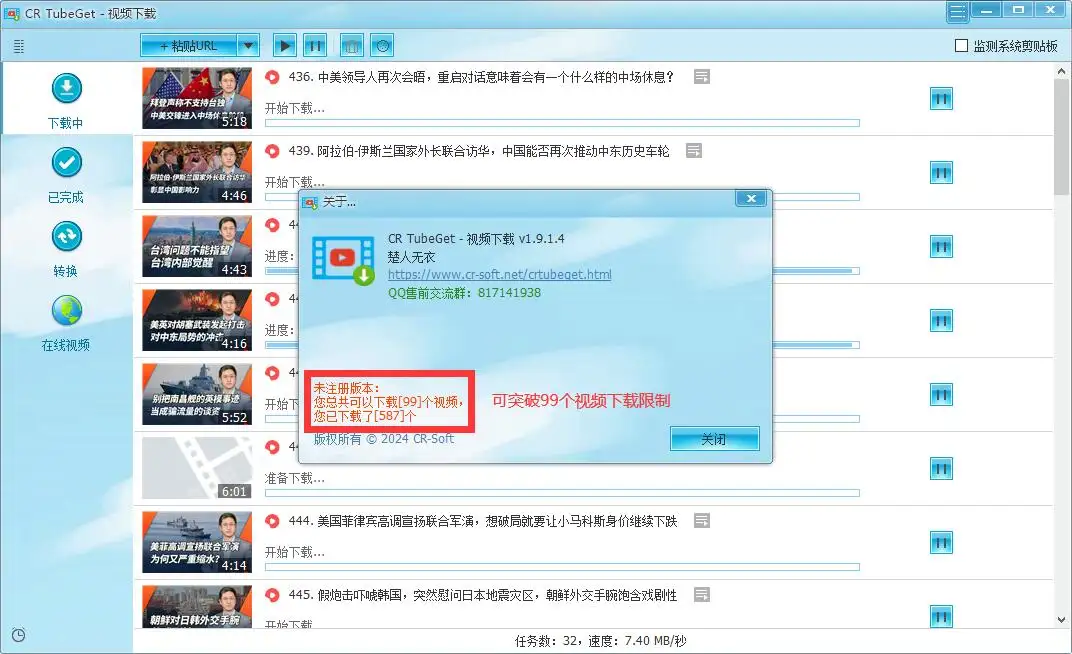
Task: Select the 4:46 thumbnail of video 439
Action: tap(197, 172)
